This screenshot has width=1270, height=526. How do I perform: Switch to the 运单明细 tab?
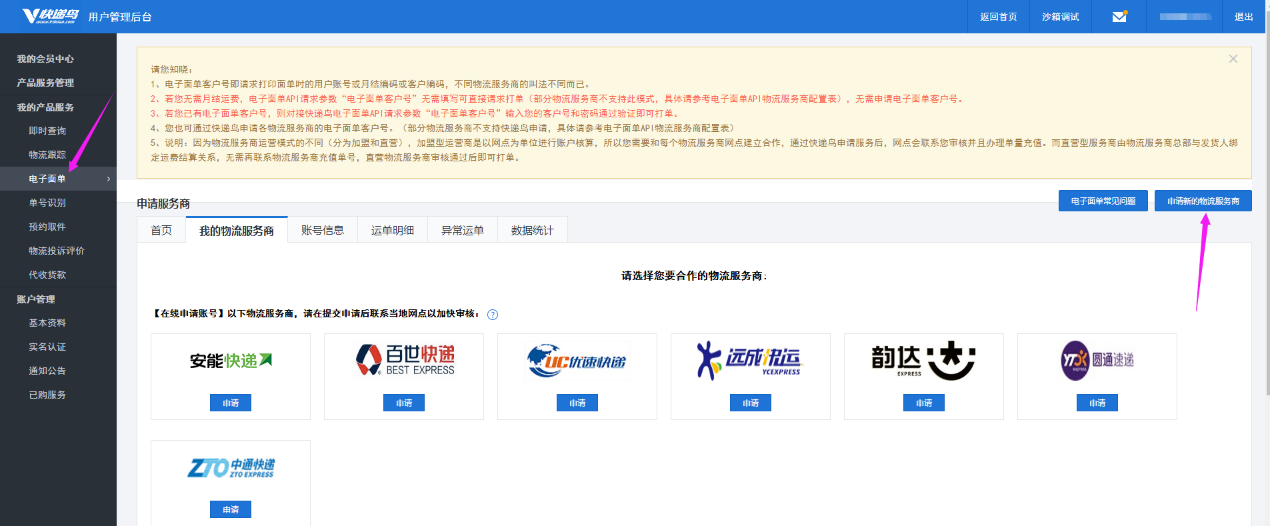[x=392, y=230]
